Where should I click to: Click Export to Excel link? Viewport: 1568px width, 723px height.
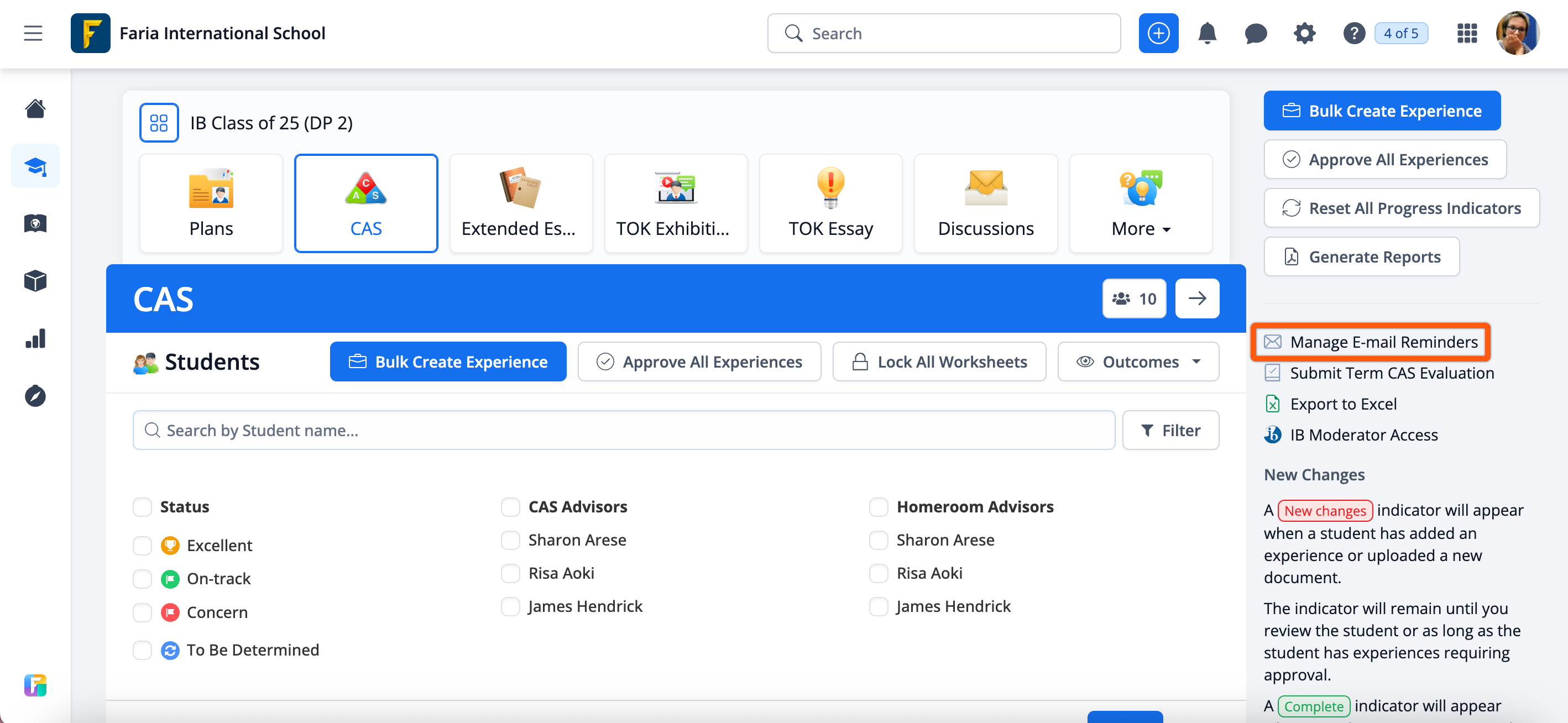1330,404
